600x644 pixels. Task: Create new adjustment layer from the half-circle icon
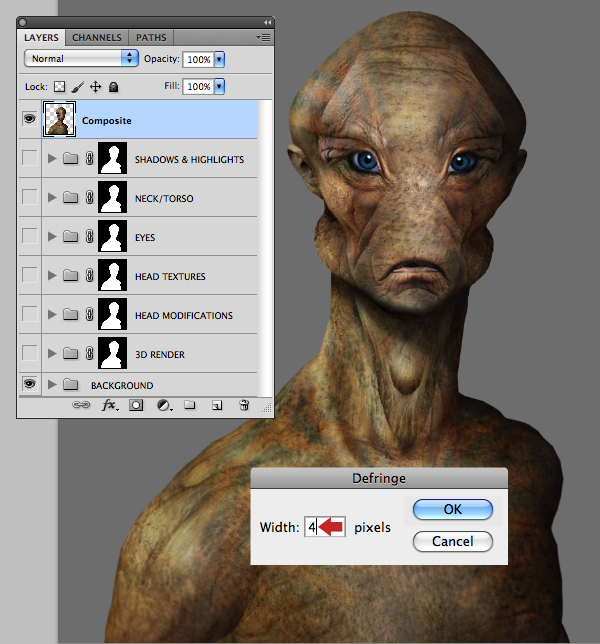coord(164,405)
